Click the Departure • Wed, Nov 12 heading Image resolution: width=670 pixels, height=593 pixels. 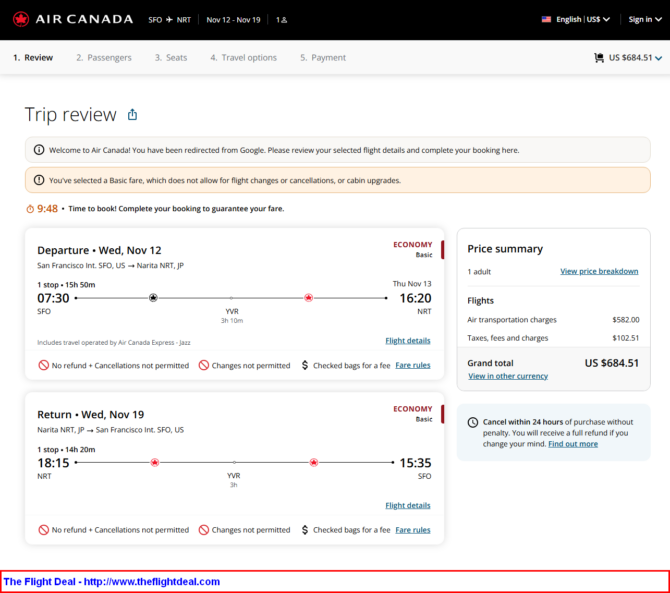click(x=99, y=250)
